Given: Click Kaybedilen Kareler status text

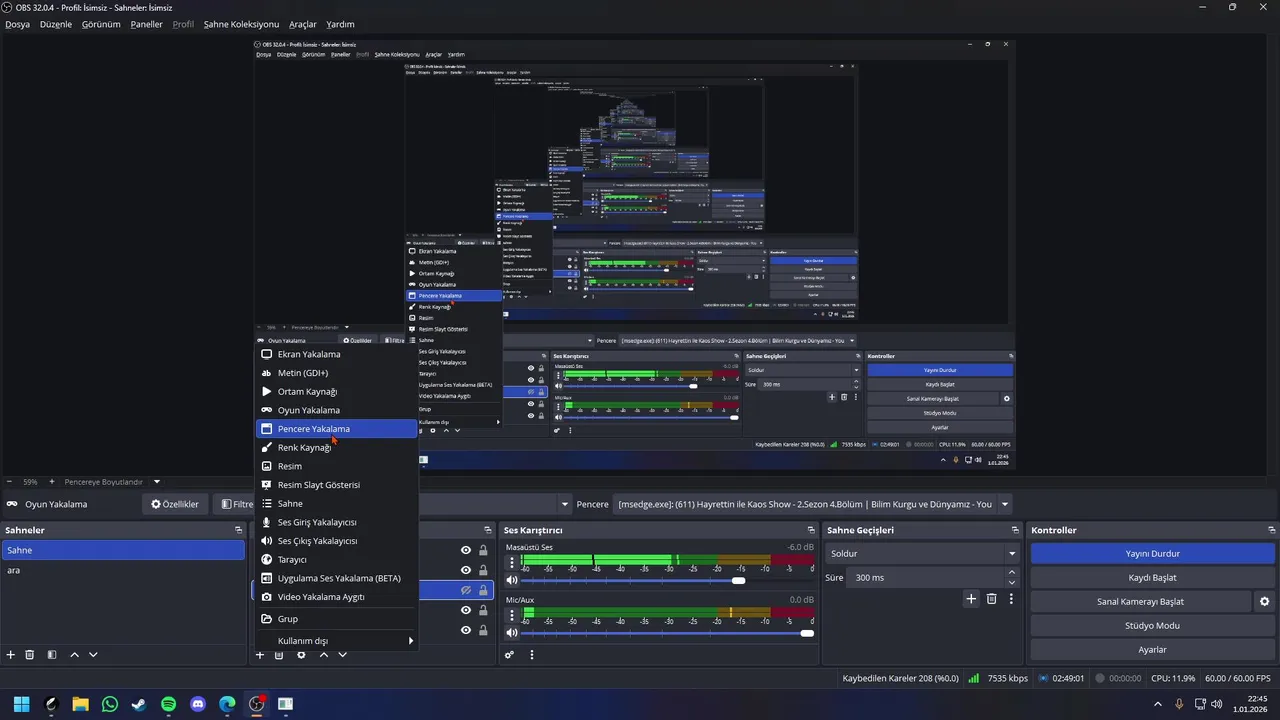Looking at the screenshot, I should [900, 678].
